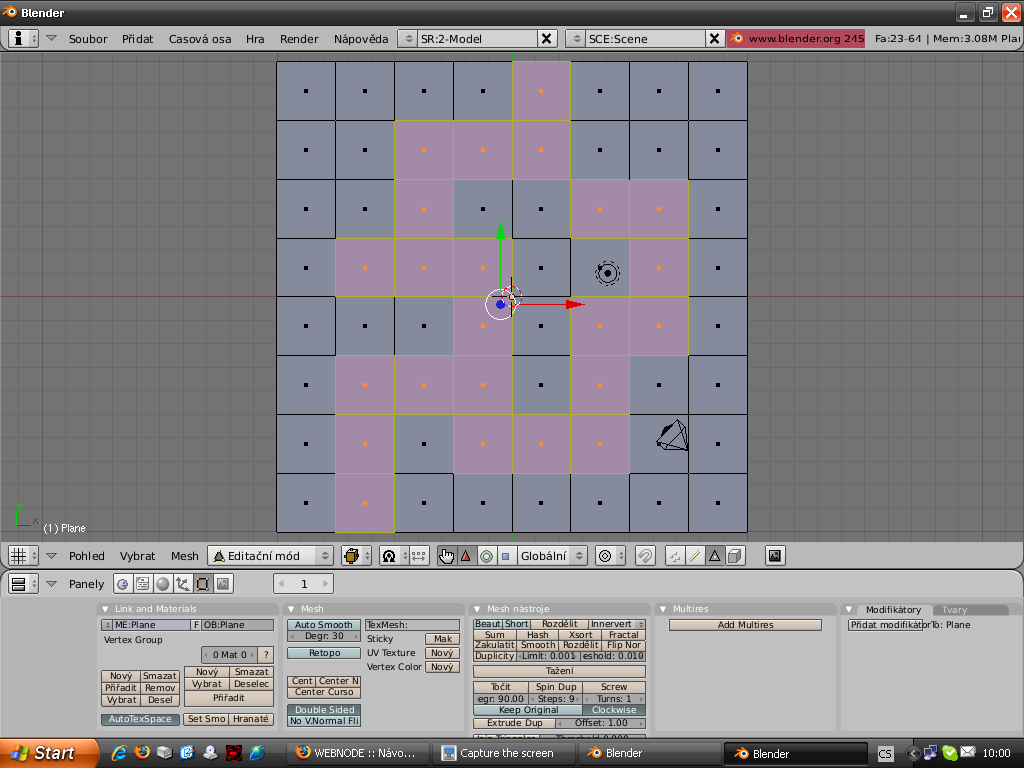
Task: Open the SR:2-Model screen selector
Action: click(408, 38)
